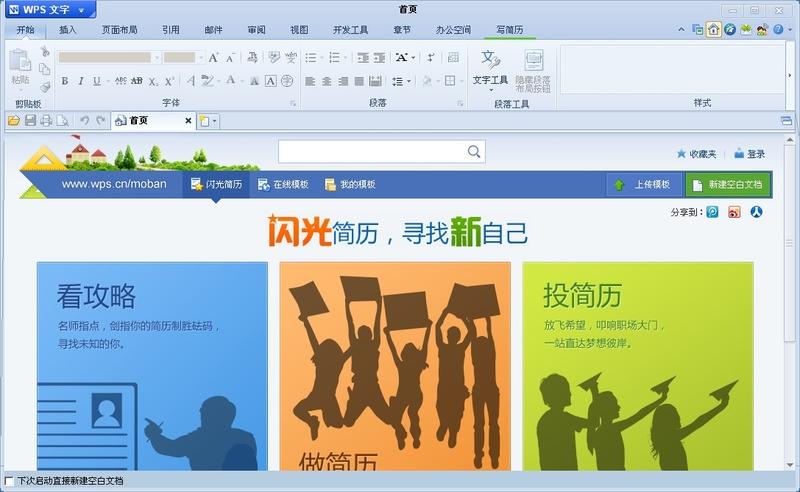The width and height of the screenshot is (800, 492).
Task: Click the Paste (粘贴) clipboard icon
Action: tap(20, 60)
